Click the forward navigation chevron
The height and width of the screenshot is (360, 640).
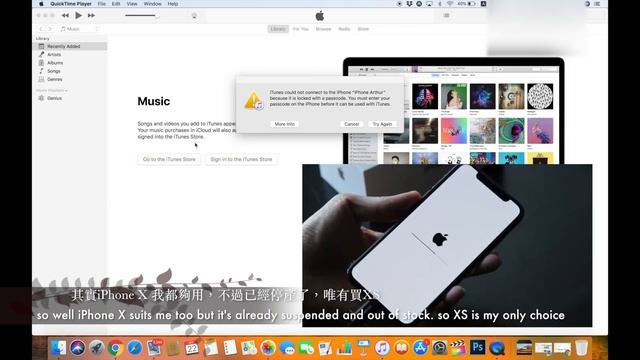pyautogui.click(x=50, y=29)
